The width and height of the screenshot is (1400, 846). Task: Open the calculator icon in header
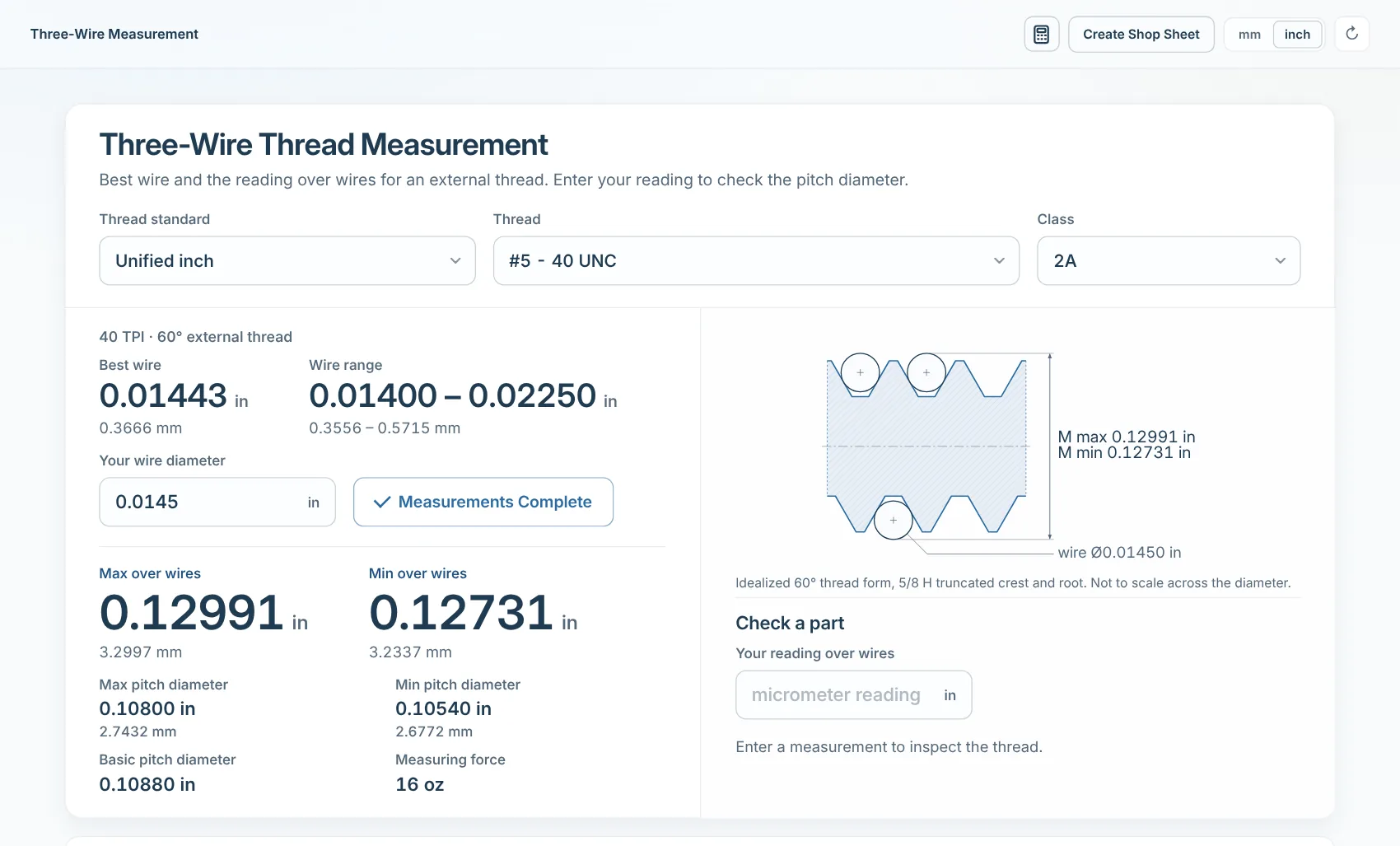click(1041, 35)
